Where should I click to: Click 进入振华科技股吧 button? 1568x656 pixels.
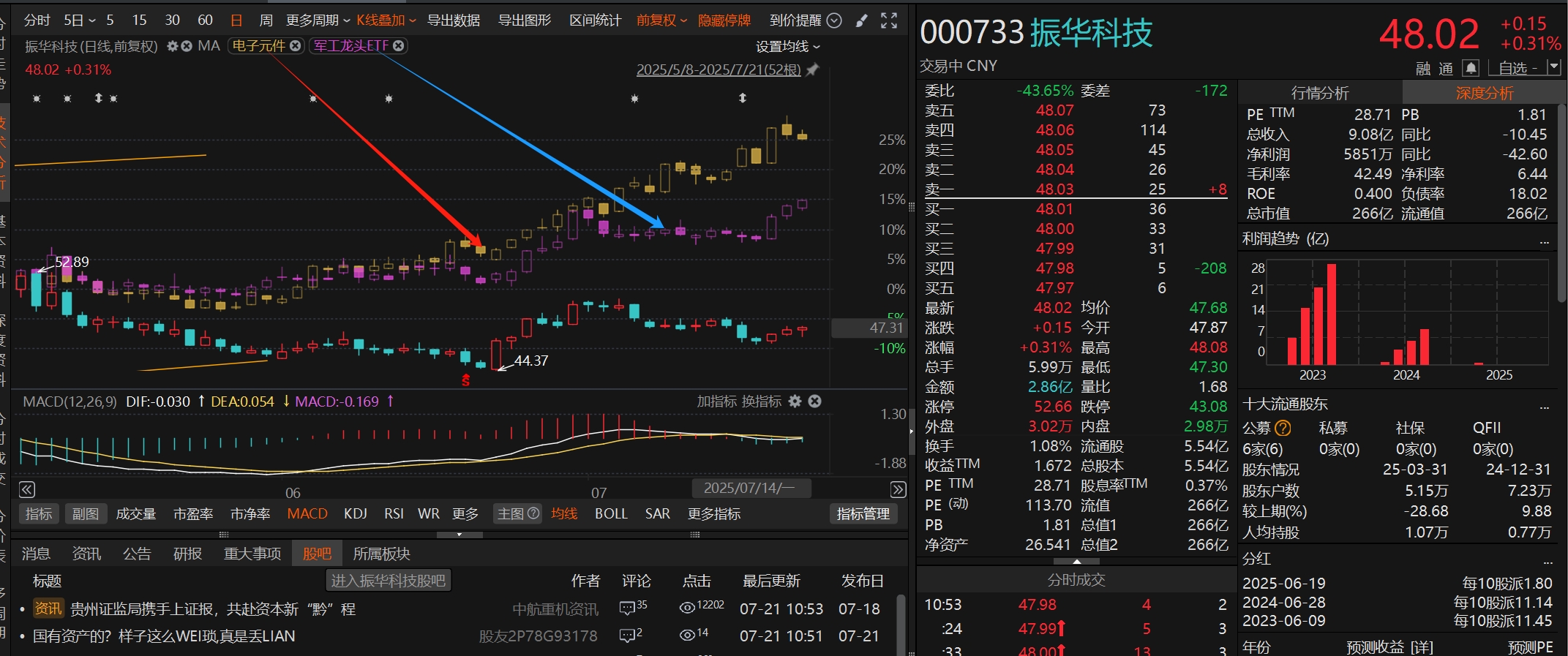pyautogui.click(x=389, y=581)
